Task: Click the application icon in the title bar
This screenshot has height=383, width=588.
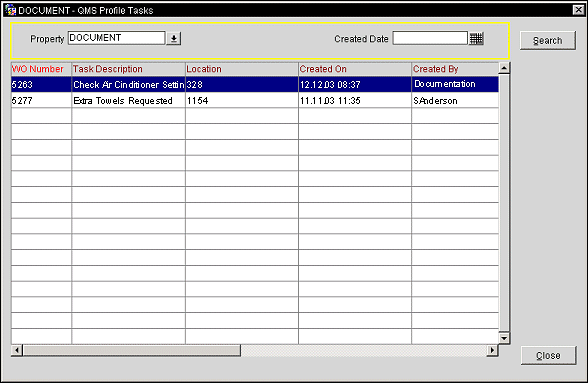Action: click(x=10, y=10)
